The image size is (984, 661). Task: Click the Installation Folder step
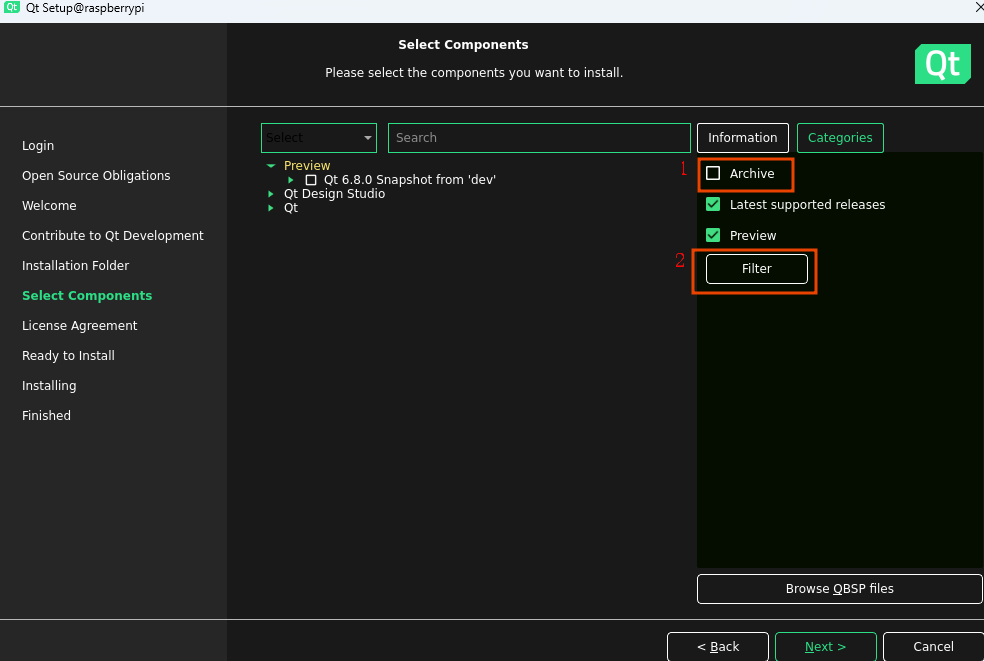click(75, 266)
